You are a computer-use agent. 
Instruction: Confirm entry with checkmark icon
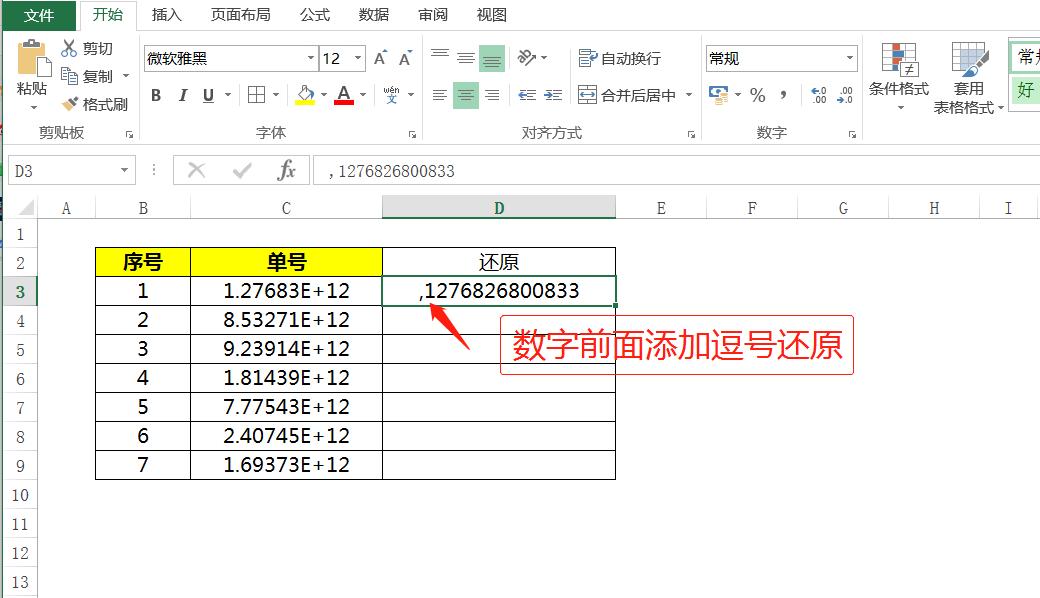coord(242,171)
